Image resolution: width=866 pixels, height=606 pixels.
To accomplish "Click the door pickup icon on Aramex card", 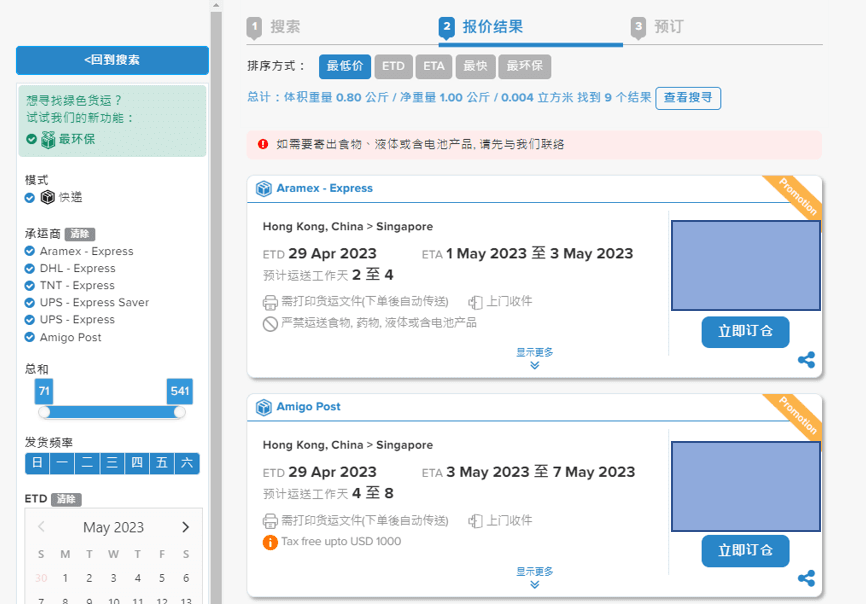I will [x=475, y=302].
